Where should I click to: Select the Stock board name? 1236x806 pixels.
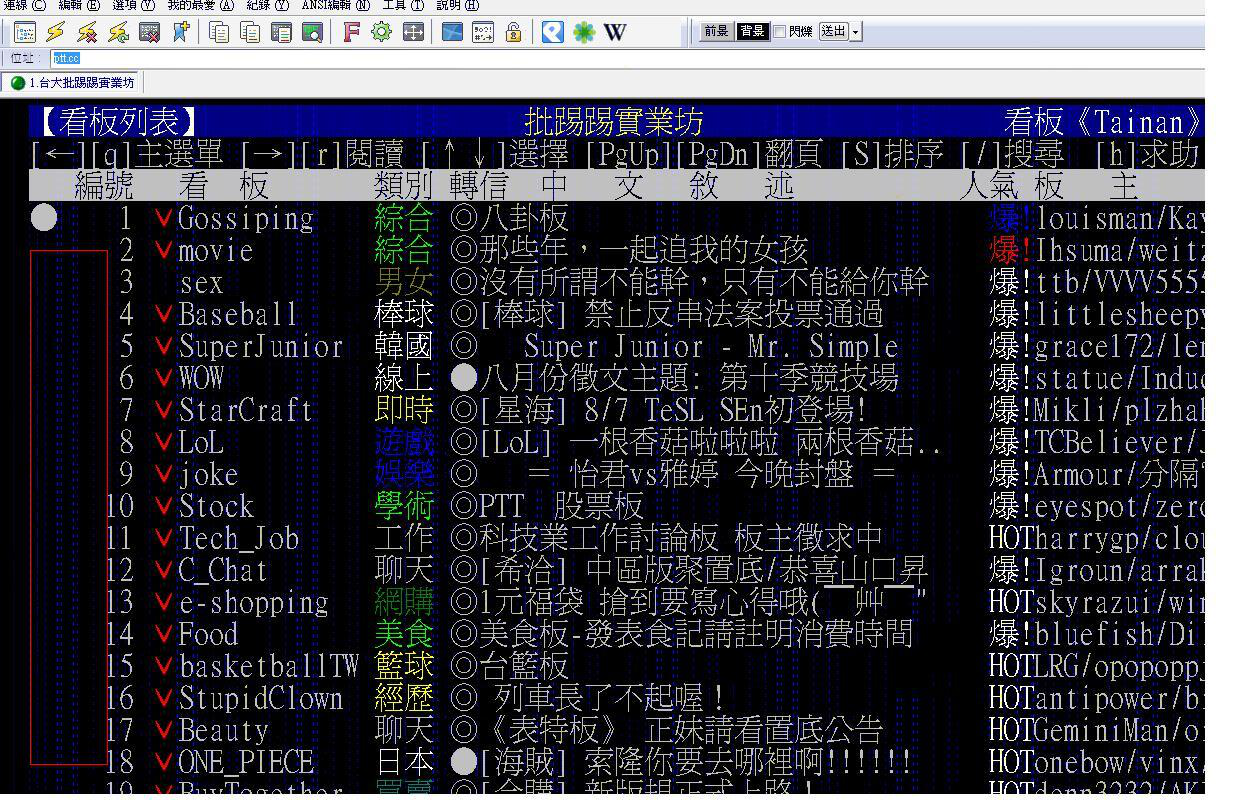pyautogui.click(x=216, y=507)
